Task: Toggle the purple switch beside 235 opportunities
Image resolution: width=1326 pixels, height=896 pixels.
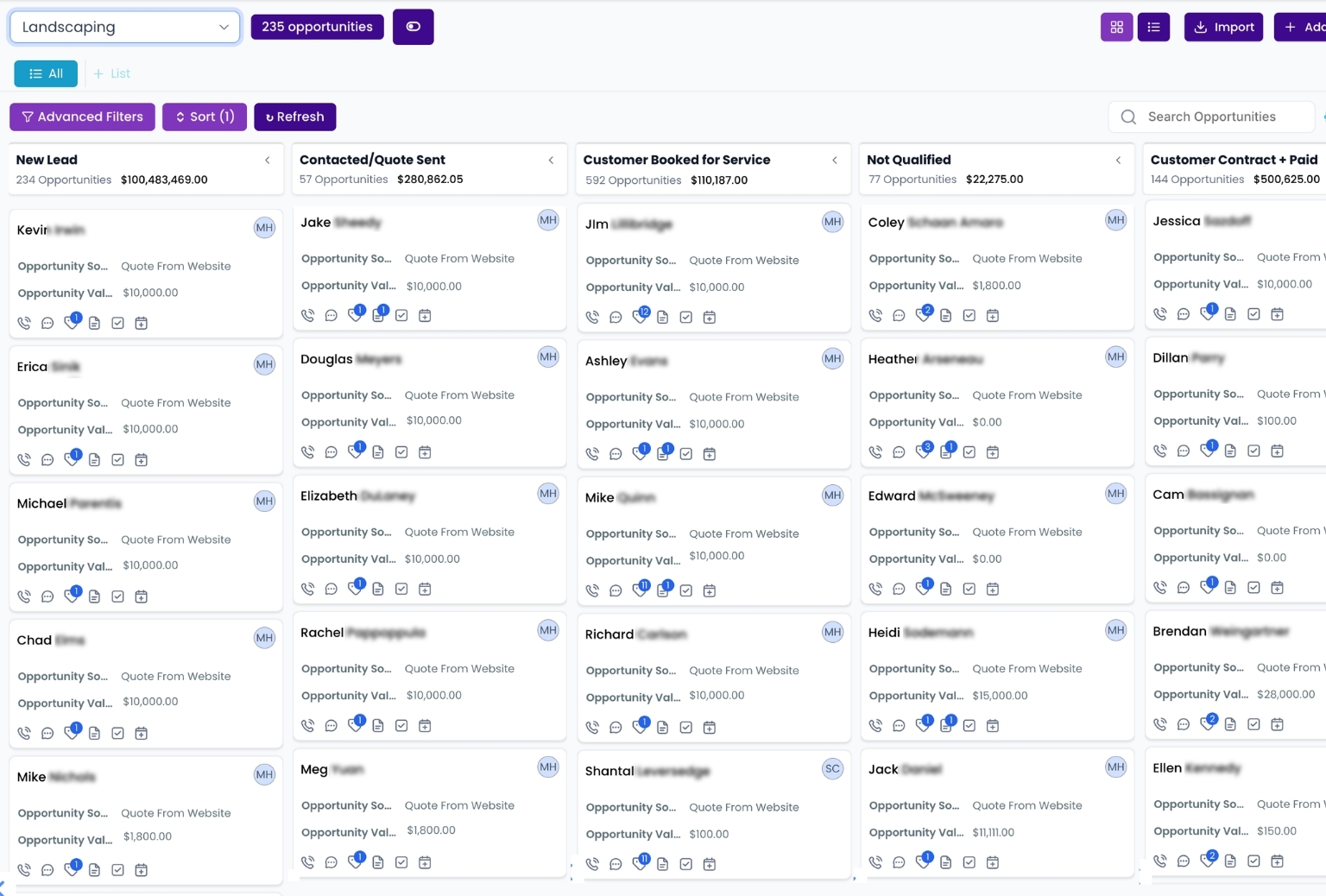Action: (x=413, y=27)
